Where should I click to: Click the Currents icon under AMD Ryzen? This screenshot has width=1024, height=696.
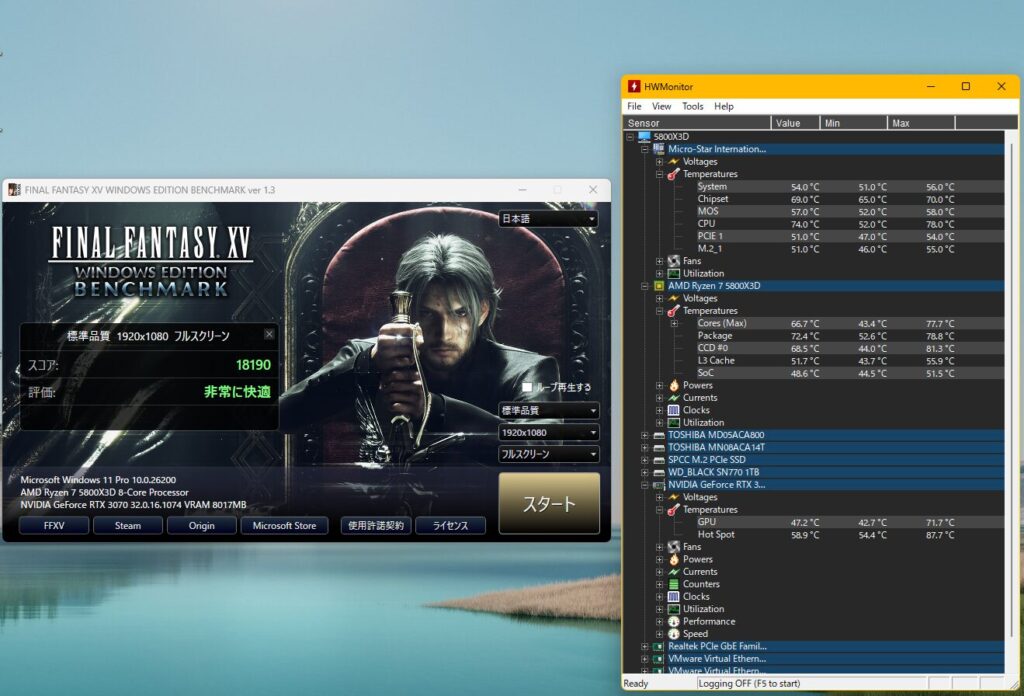(673, 398)
